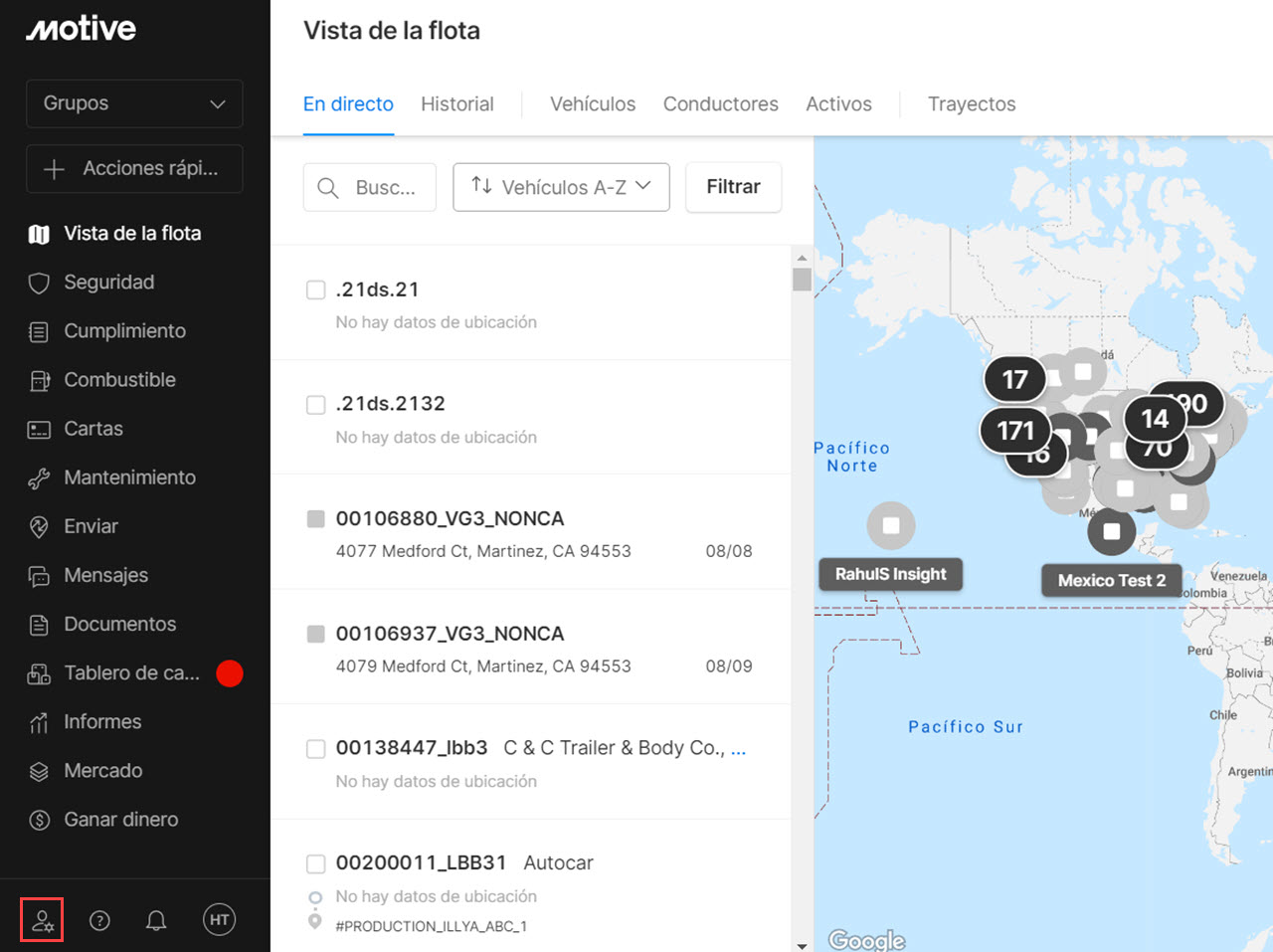Image resolution: width=1273 pixels, height=952 pixels.
Task: Open the Vehículos A-Z sort dropdown
Action: [561, 187]
